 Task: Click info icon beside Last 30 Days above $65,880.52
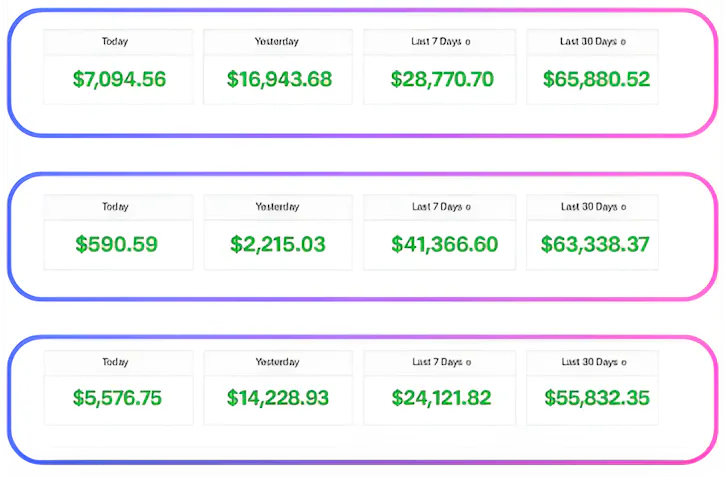[x=623, y=42]
